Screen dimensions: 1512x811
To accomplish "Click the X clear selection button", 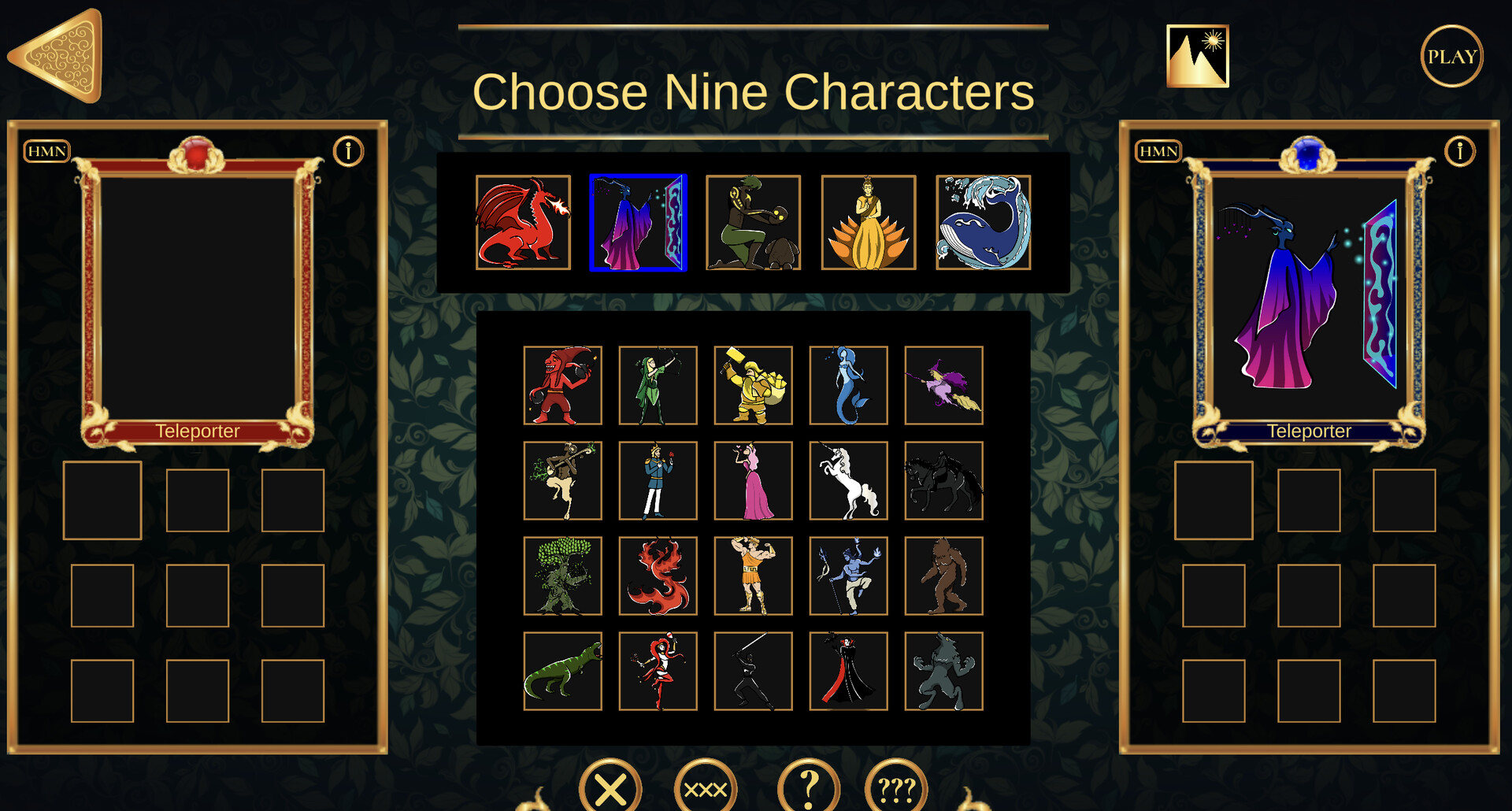I will click(x=610, y=787).
